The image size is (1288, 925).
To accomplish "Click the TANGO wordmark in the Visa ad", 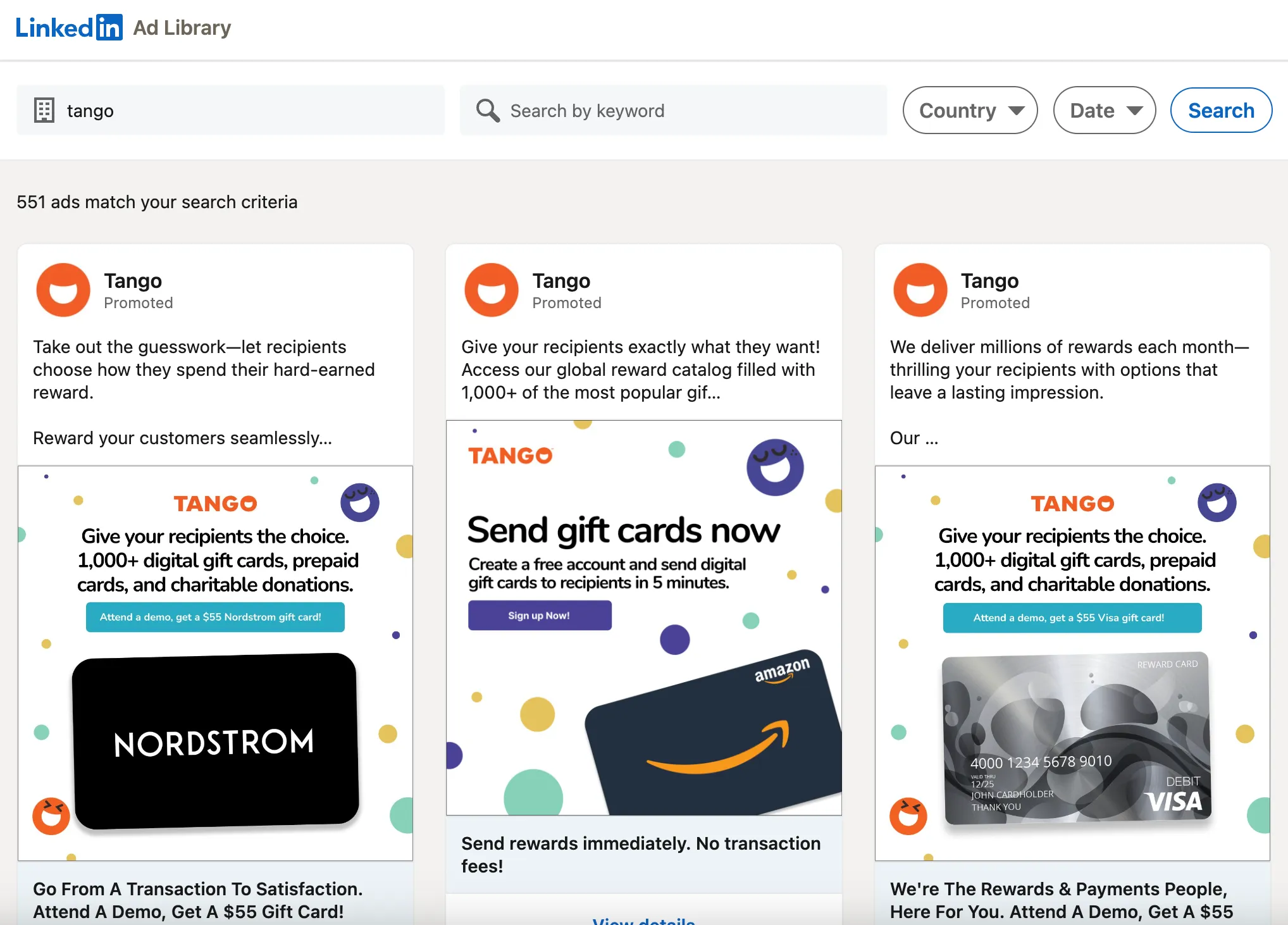I will [1072, 504].
